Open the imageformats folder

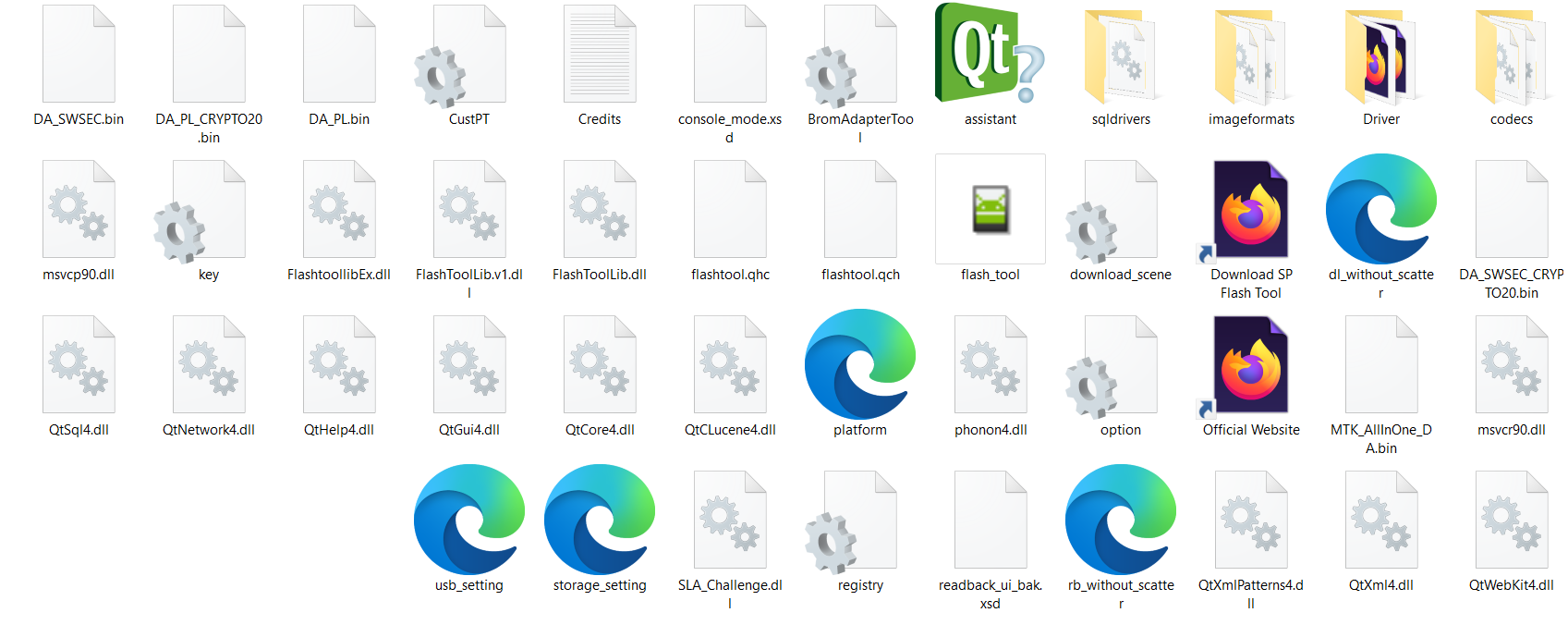click(x=1251, y=55)
